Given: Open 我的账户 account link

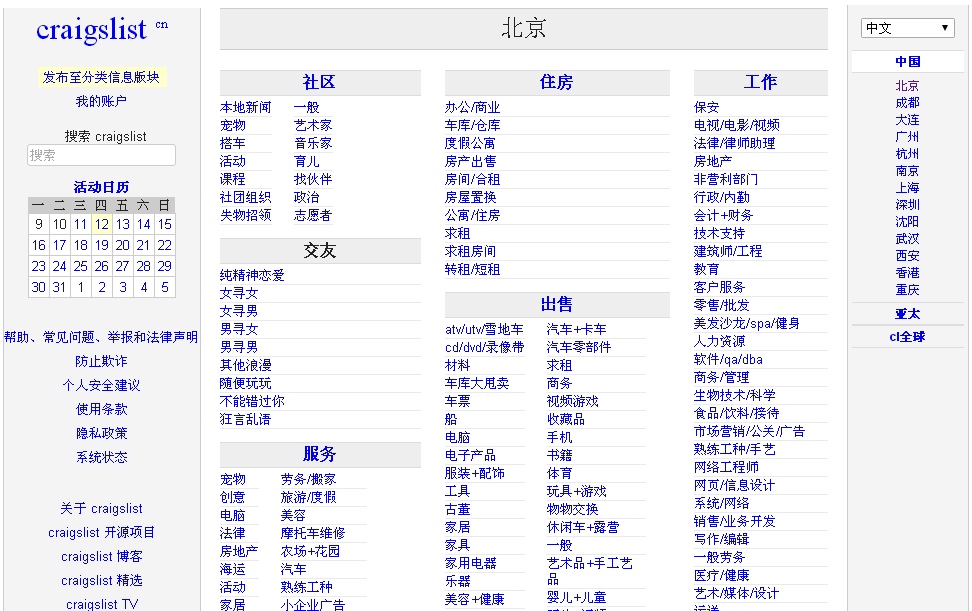Looking at the screenshot, I should [101, 101].
